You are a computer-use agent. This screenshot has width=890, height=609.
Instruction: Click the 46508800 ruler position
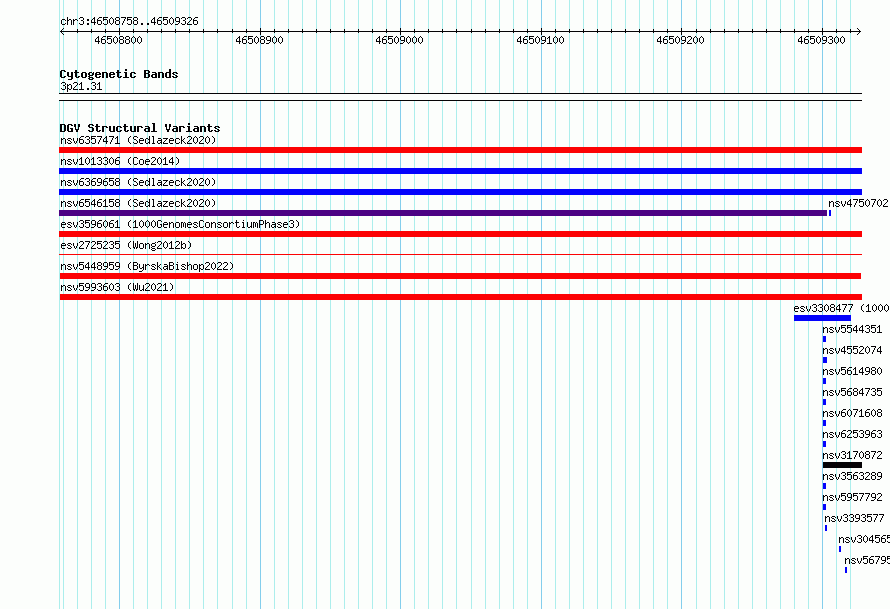click(119, 40)
